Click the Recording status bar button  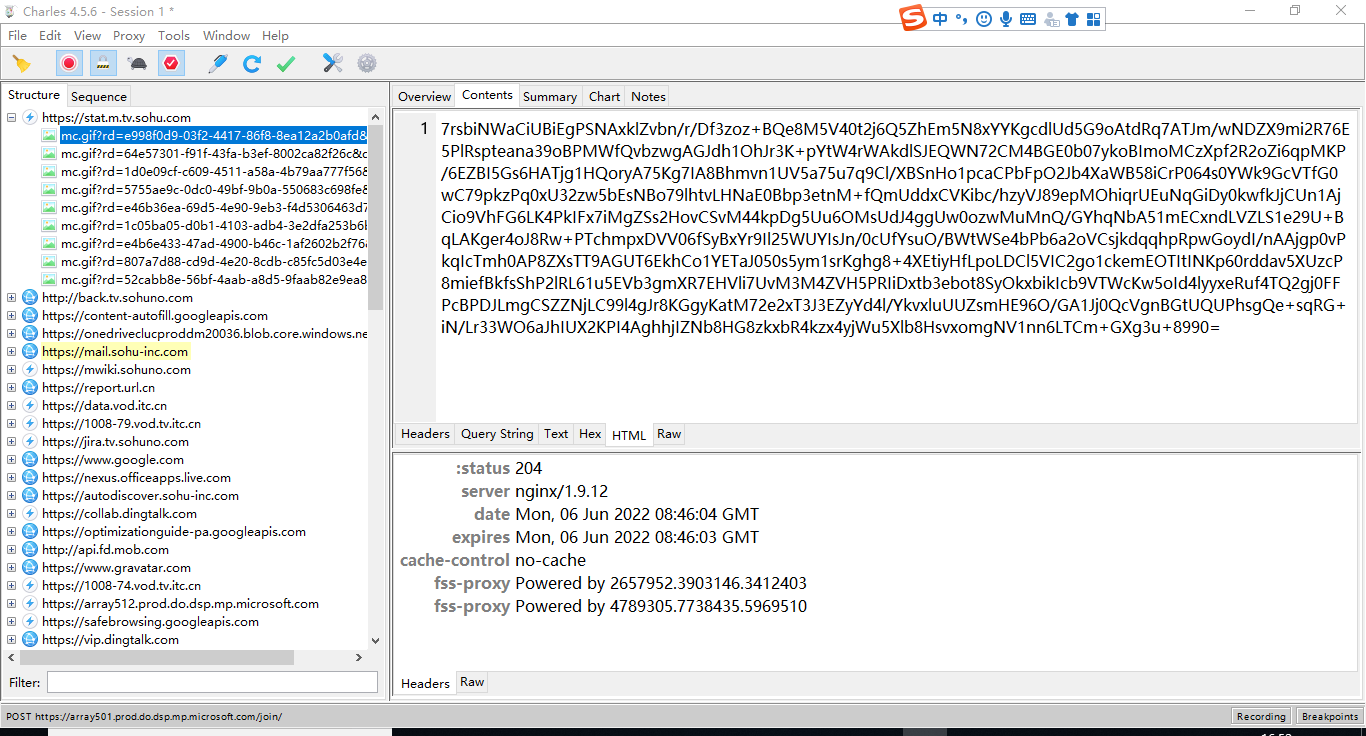(x=1261, y=716)
